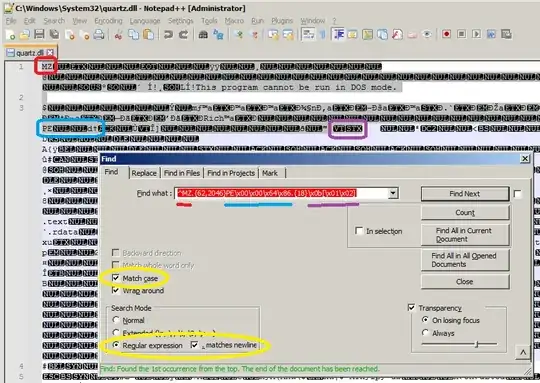Adjust the transparency slider handle
Screen dimensions: 540x383
(x=477, y=344)
